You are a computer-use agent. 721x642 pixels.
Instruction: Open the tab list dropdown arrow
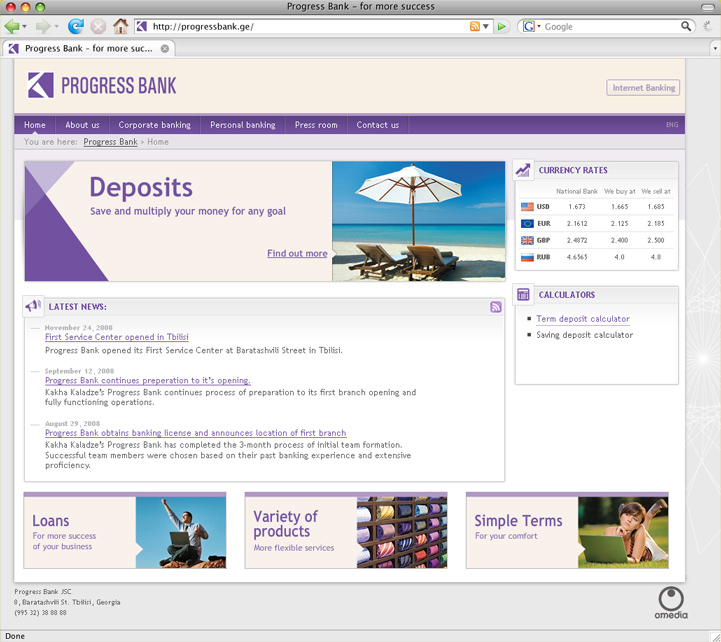click(715, 48)
